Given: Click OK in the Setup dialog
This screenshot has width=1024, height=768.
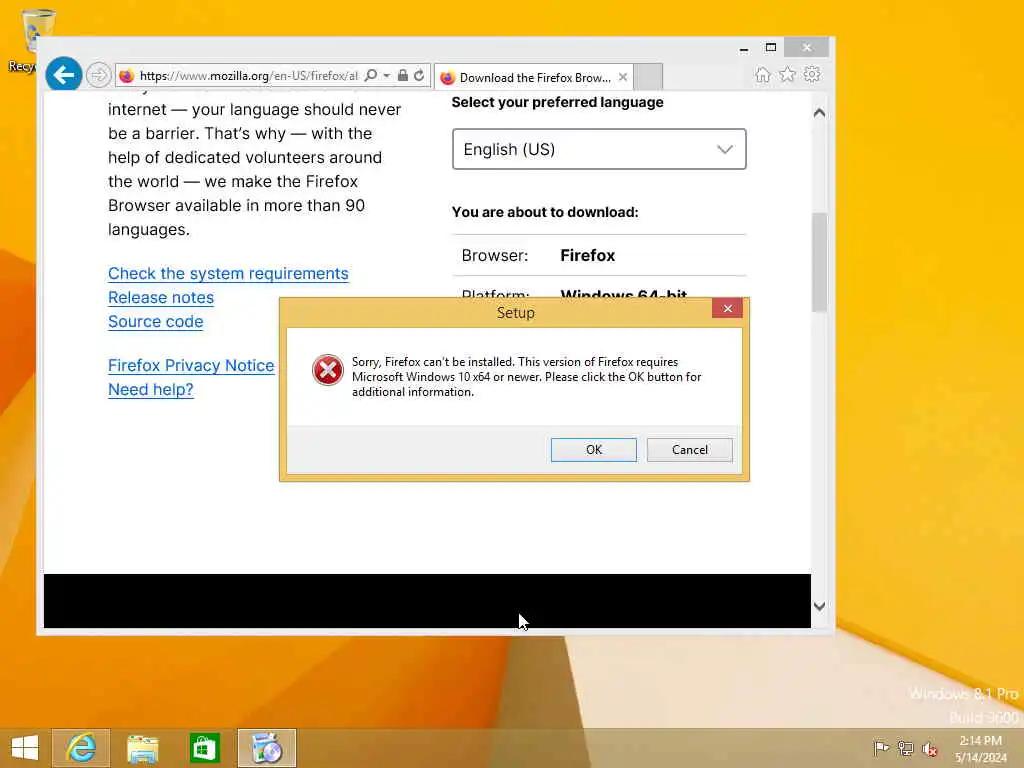Looking at the screenshot, I should point(594,450).
